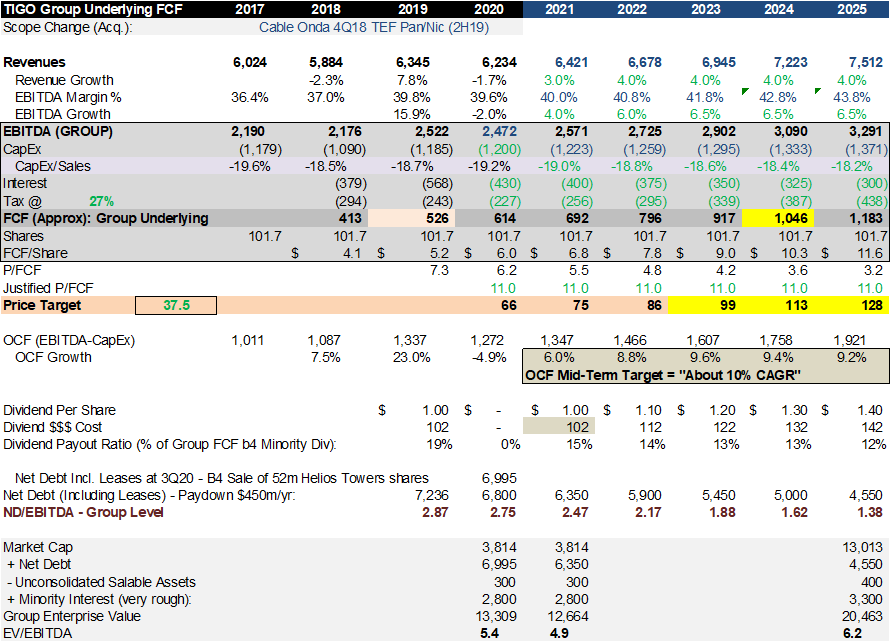The height and width of the screenshot is (643, 891).
Task: Select the 2020 EV/EBITDA value 5.4
Action: [490, 633]
